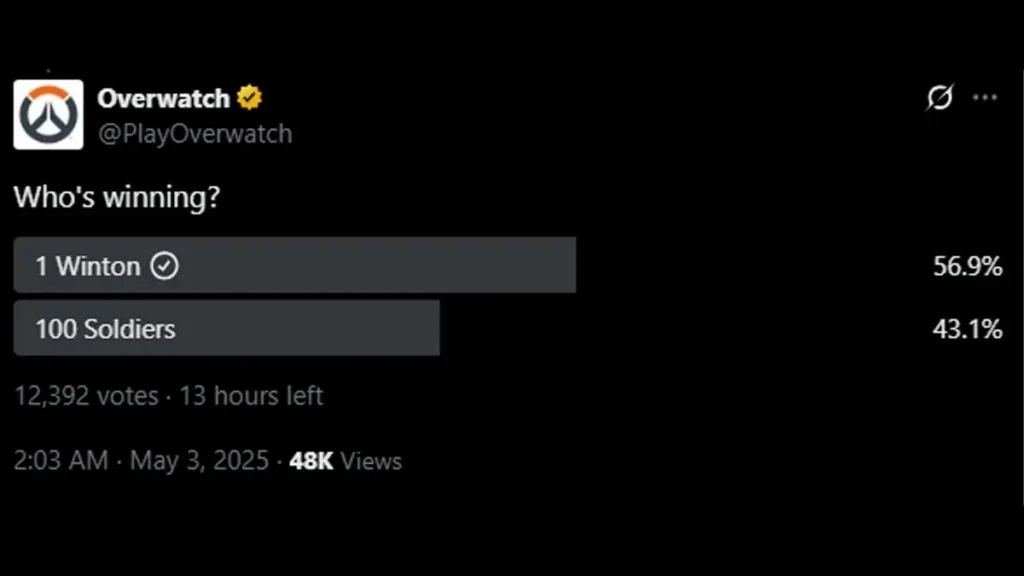Click the May 3, 2025 date

coord(199,460)
